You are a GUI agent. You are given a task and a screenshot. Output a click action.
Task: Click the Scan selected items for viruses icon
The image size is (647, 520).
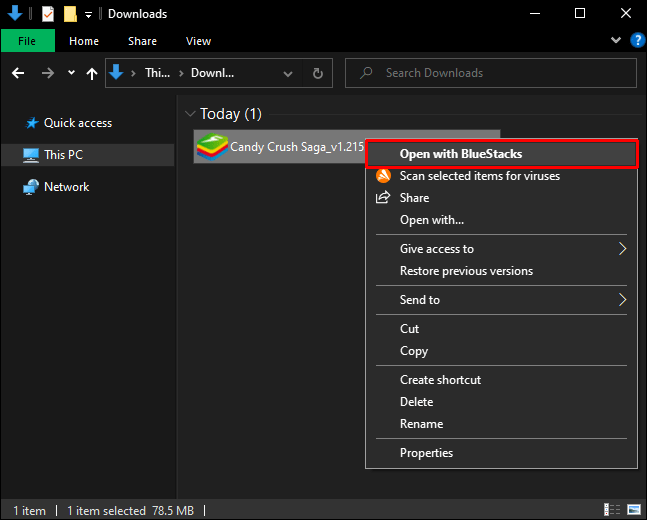[x=382, y=176]
